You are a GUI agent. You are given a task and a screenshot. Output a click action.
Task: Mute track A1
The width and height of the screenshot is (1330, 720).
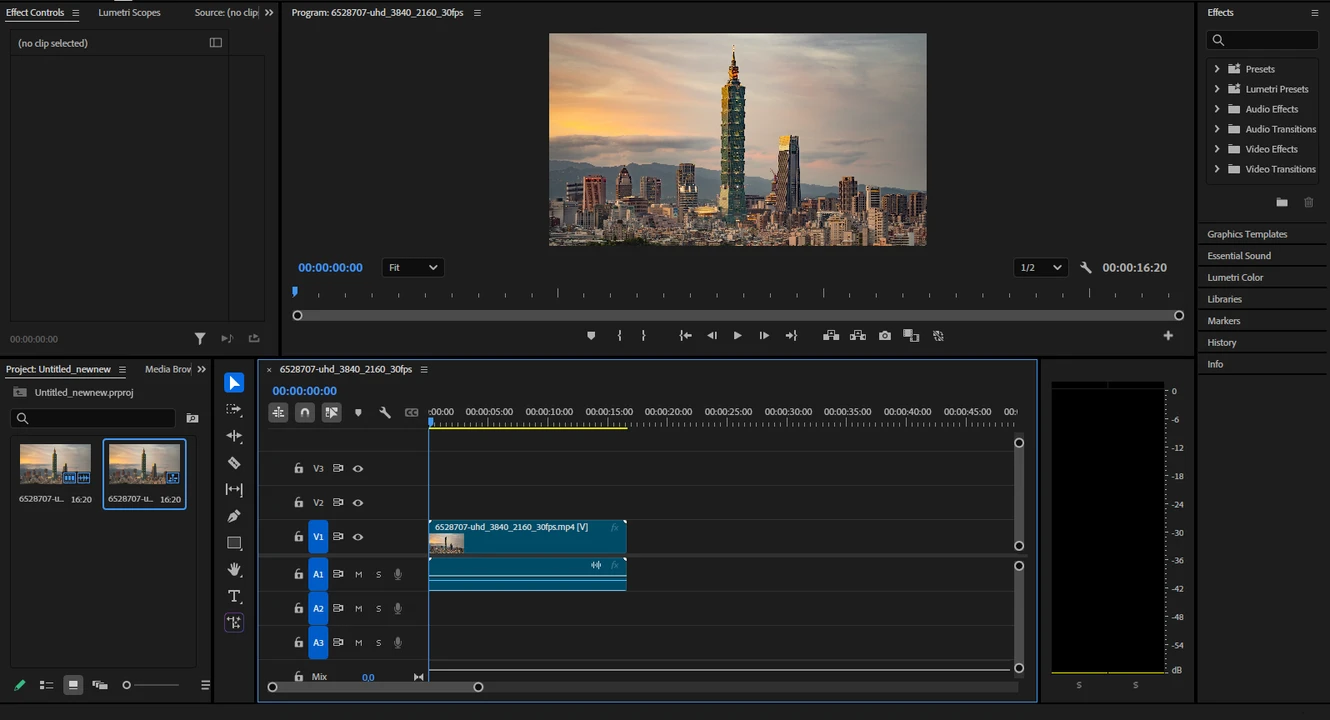click(358, 574)
